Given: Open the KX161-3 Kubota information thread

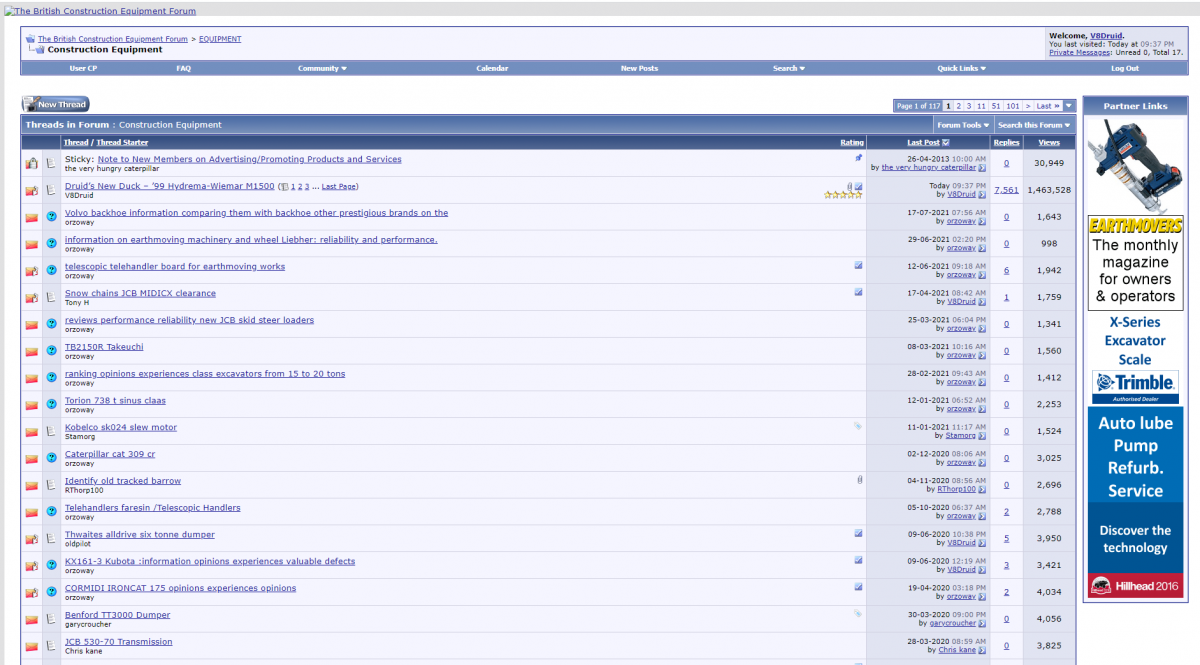Looking at the screenshot, I should click(x=210, y=561).
